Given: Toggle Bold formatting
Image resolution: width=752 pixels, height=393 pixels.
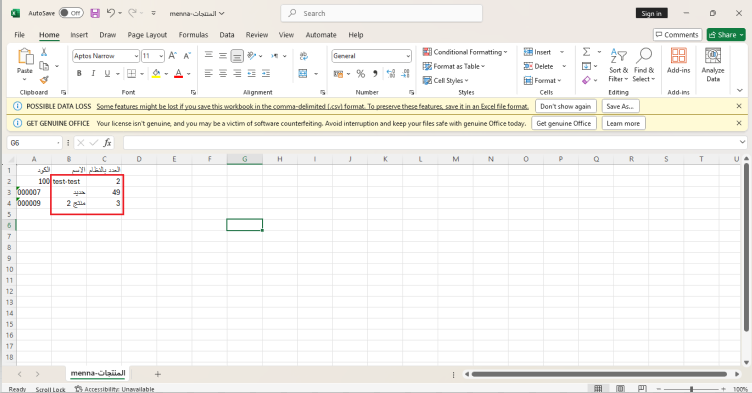Looking at the screenshot, I should pyautogui.click(x=79, y=73).
